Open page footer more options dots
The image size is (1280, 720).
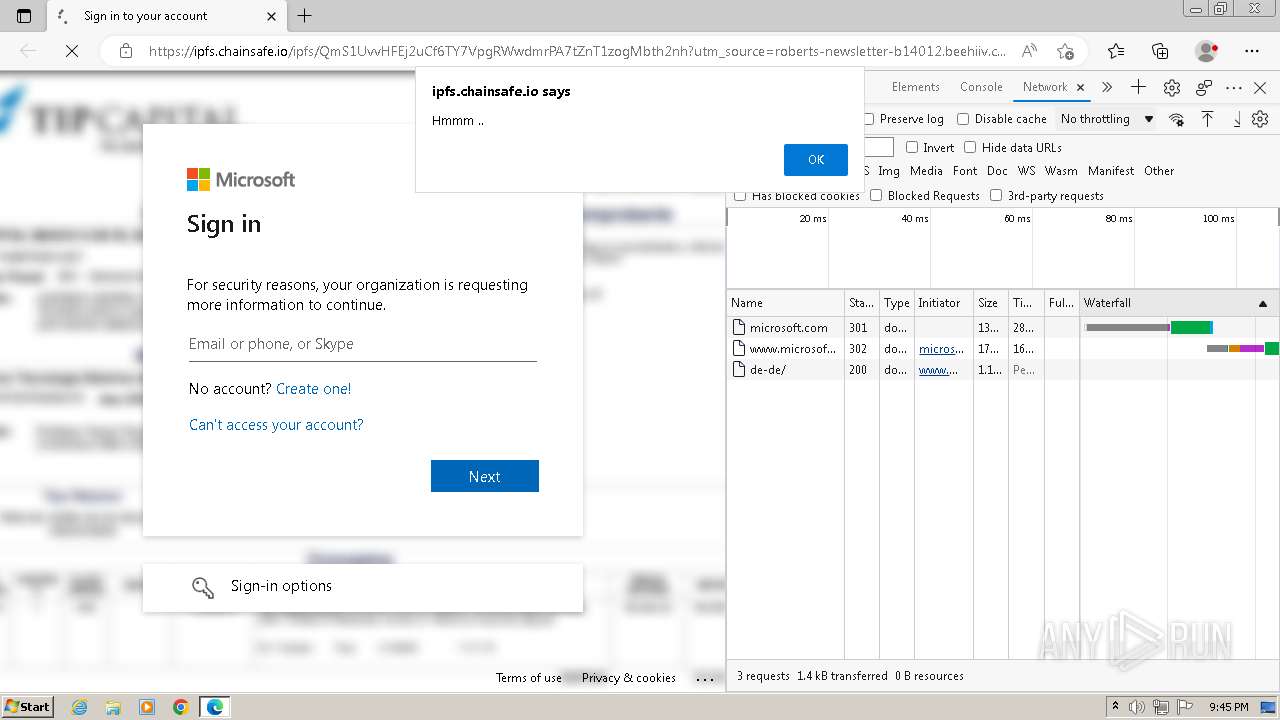[x=706, y=678]
